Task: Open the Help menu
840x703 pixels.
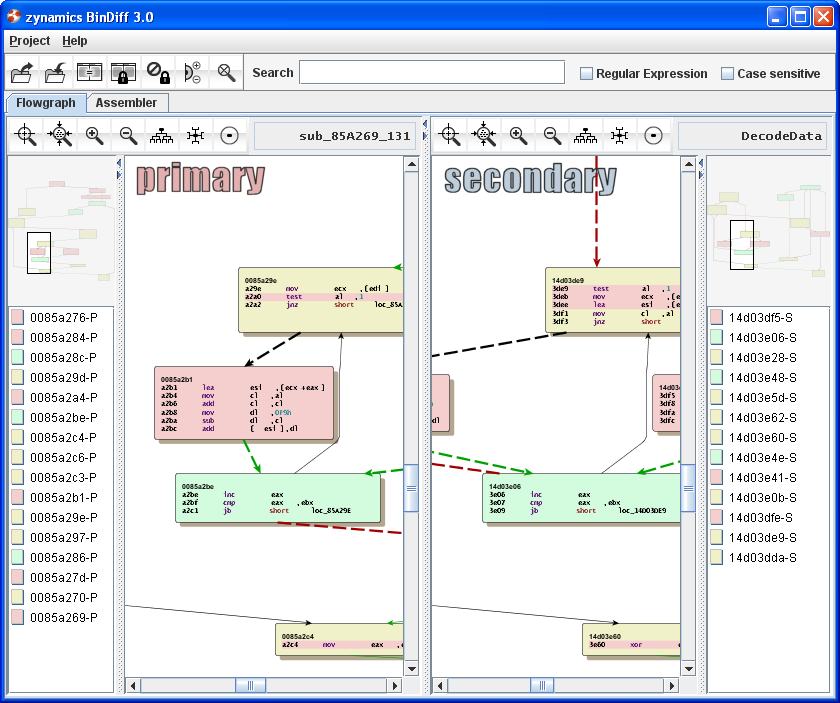Action: tap(75, 41)
